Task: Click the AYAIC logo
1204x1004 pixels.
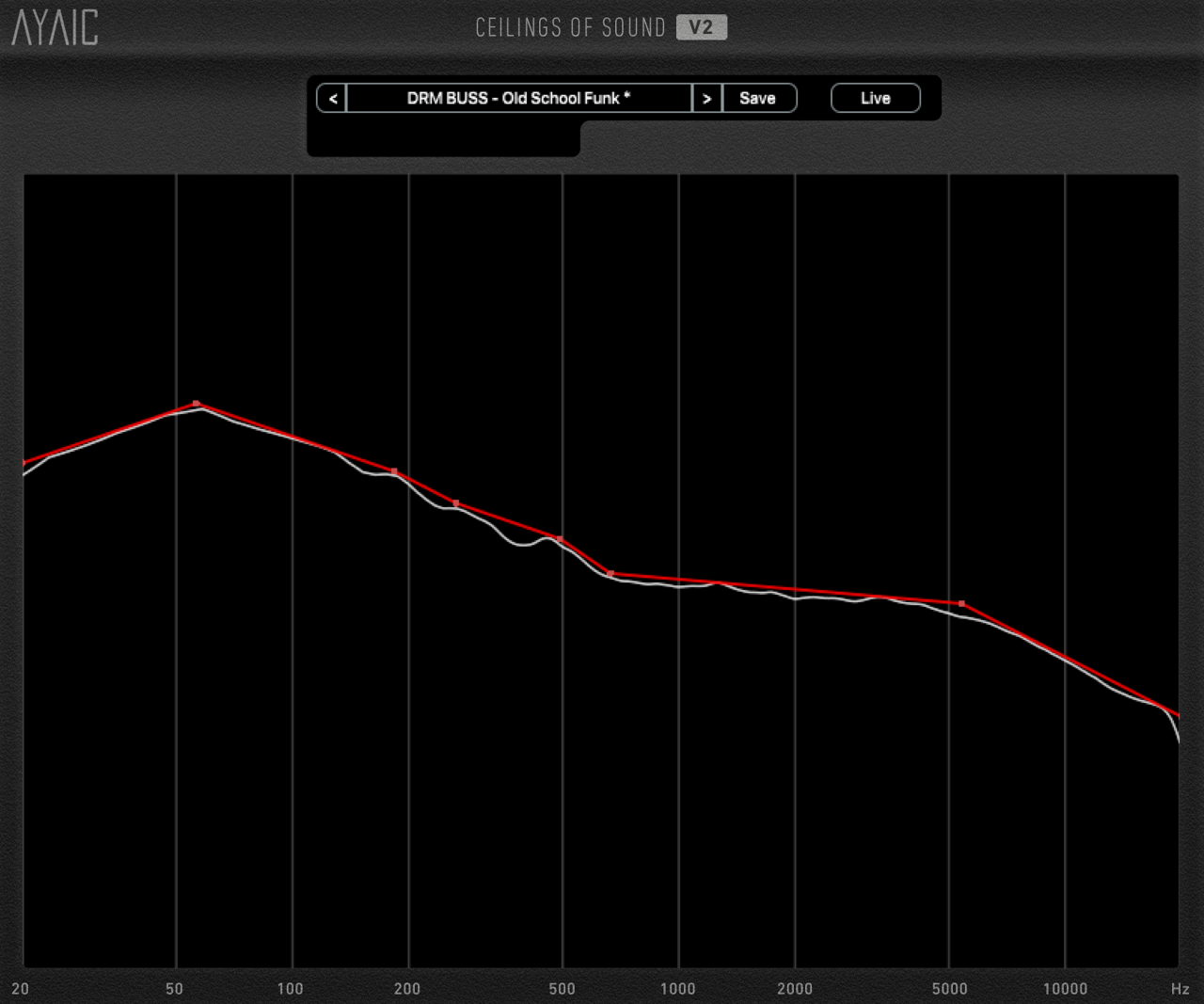Action: 55,26
